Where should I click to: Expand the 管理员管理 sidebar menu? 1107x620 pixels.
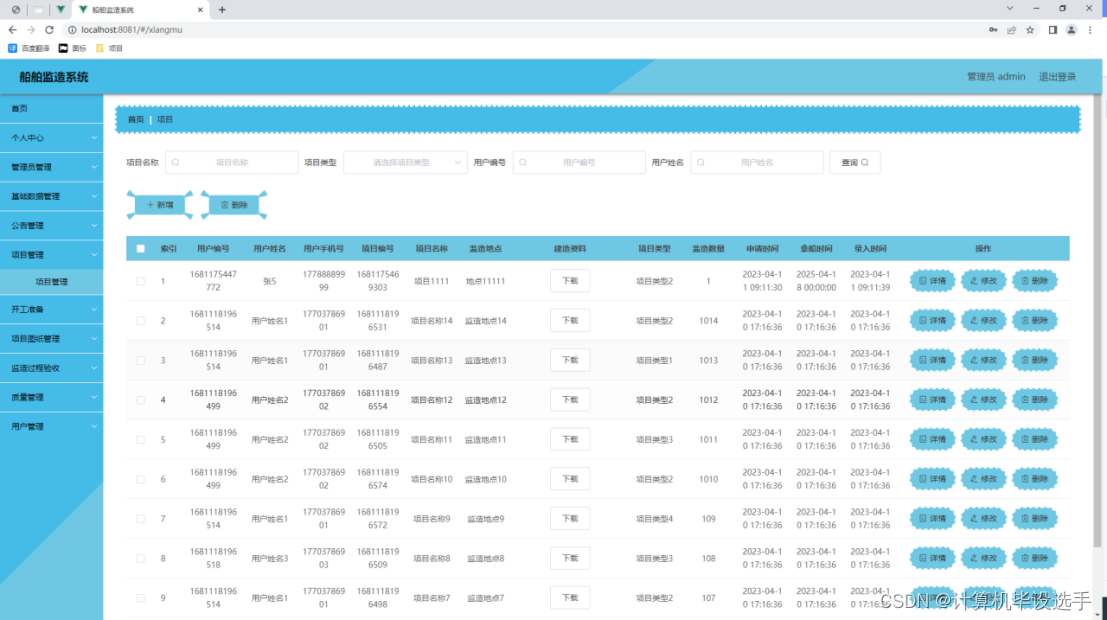click(52, 167)
